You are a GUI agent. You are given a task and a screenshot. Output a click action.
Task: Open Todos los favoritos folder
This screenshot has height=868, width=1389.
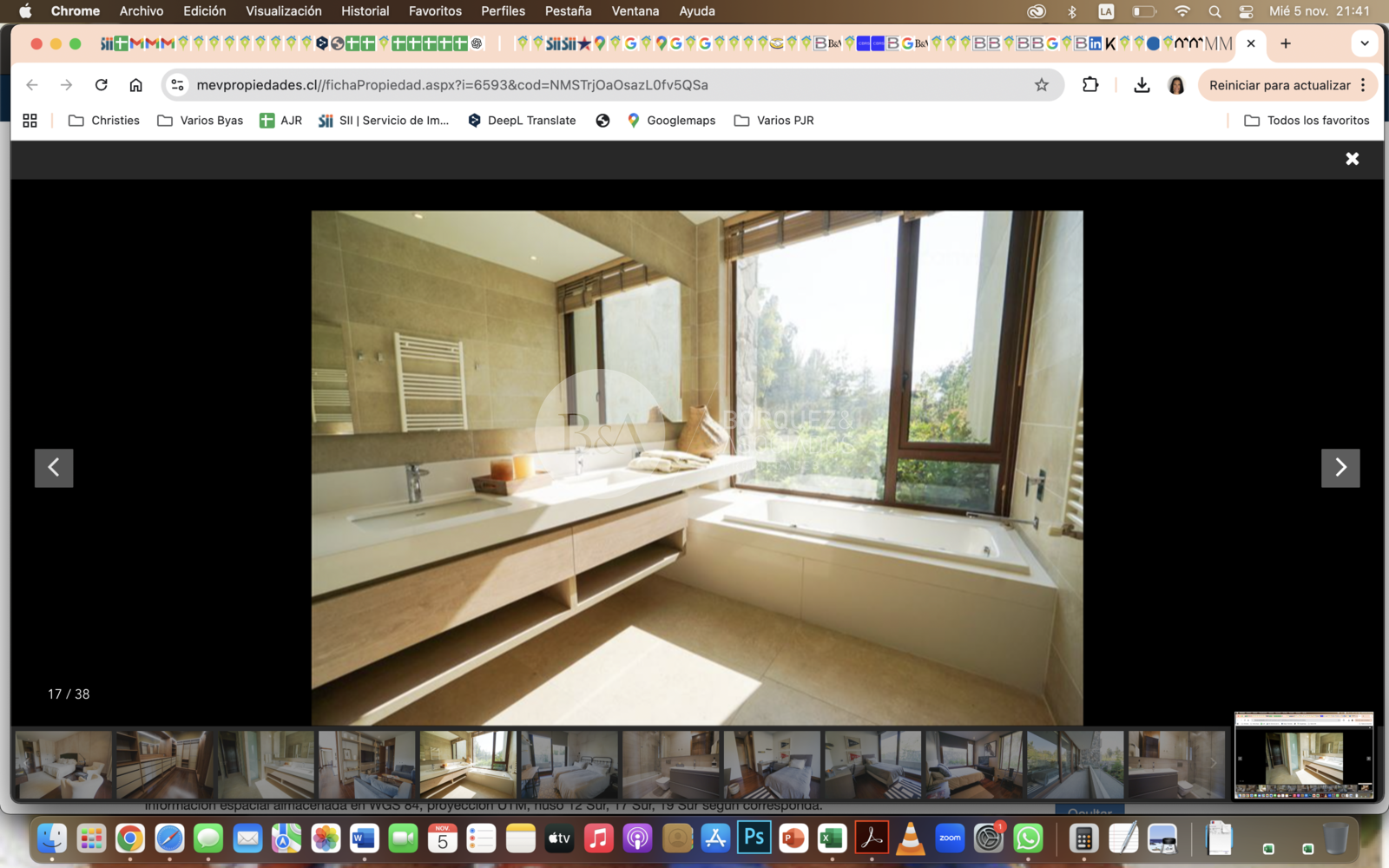pyautogui.click(x=1307, y=121)
